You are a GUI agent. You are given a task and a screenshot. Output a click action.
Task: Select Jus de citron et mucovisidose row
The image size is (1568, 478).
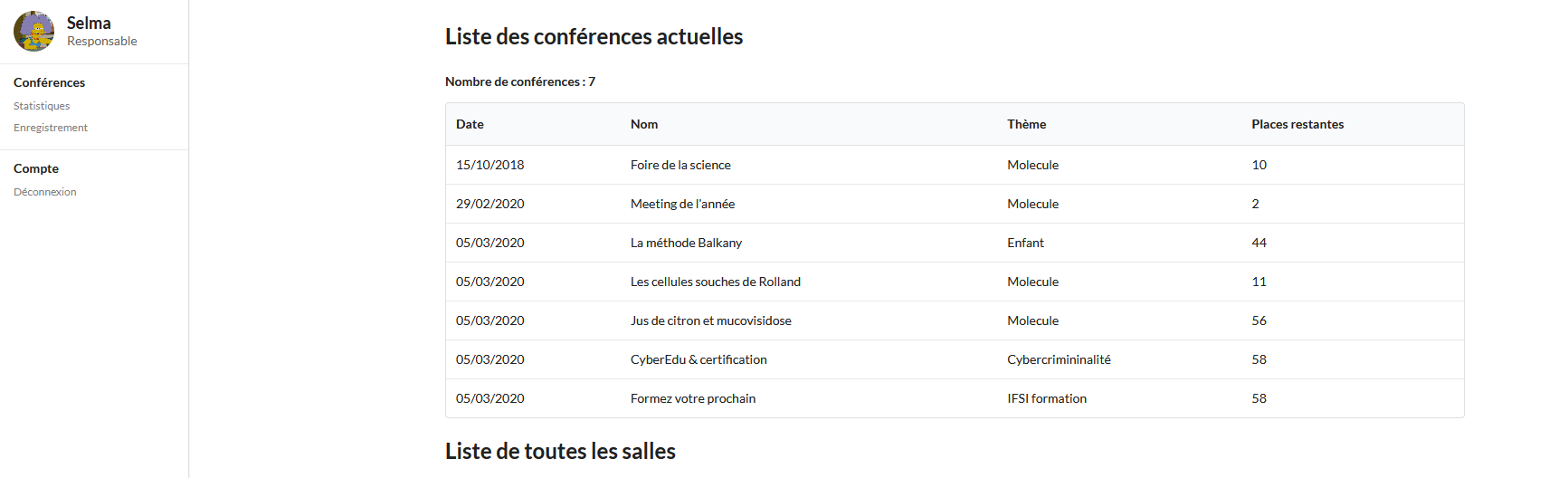coord(955,320)
